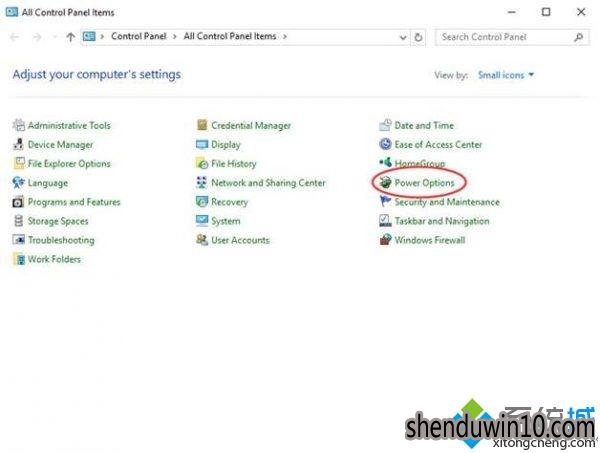The width and height of the screenshot is (600, 453).
Task: Open the Device Manager link
Action: click(x=60, y=145)
